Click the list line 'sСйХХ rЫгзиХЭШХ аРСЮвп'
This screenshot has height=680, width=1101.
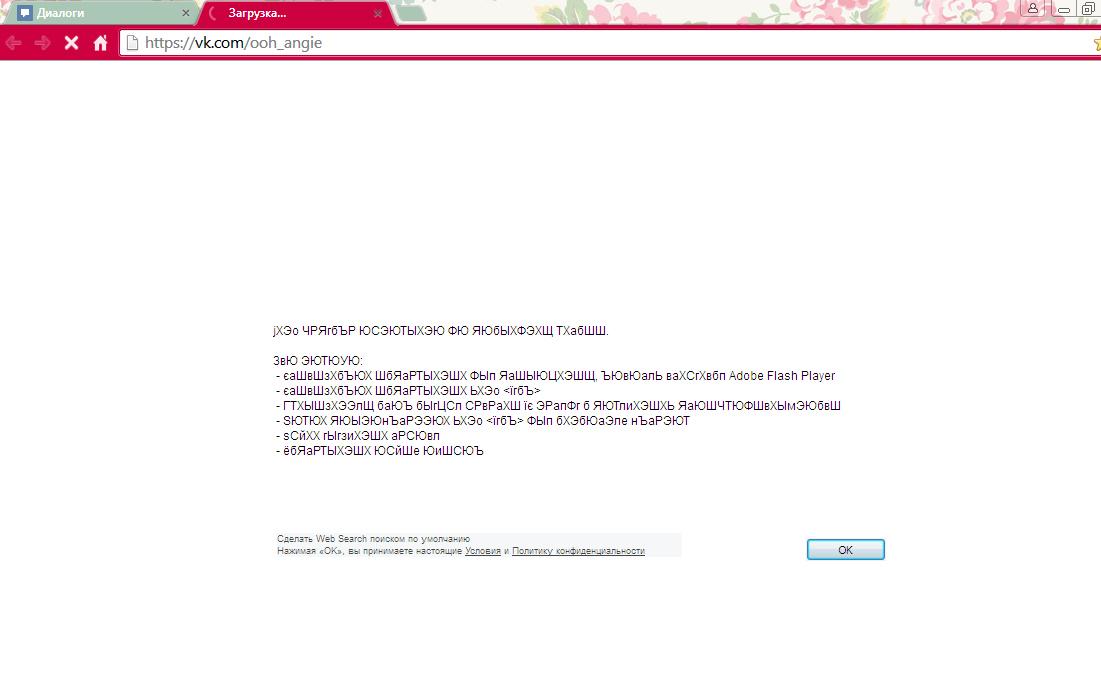coord(358,436)
